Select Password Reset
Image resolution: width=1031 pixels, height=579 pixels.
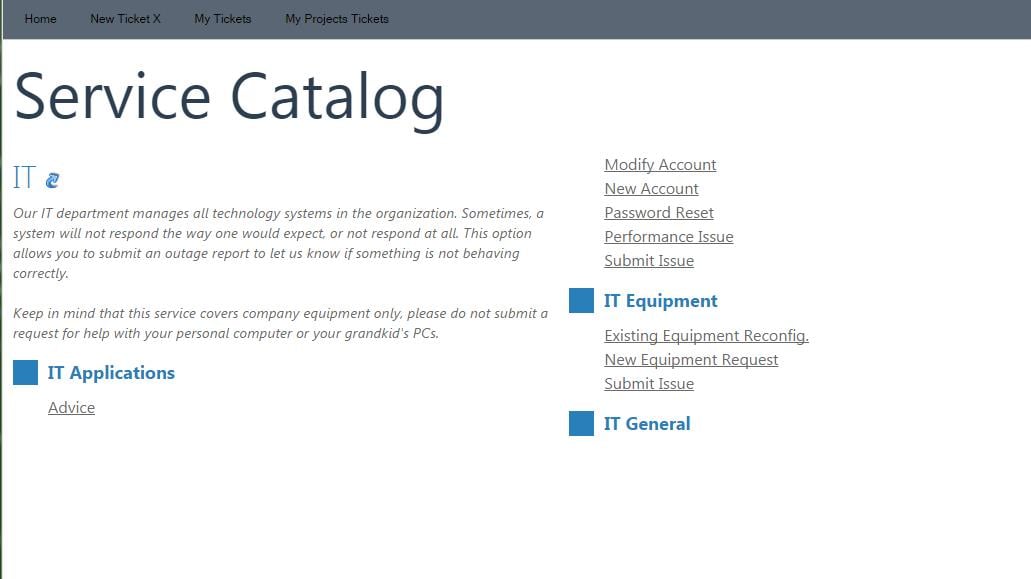point(658,212)
